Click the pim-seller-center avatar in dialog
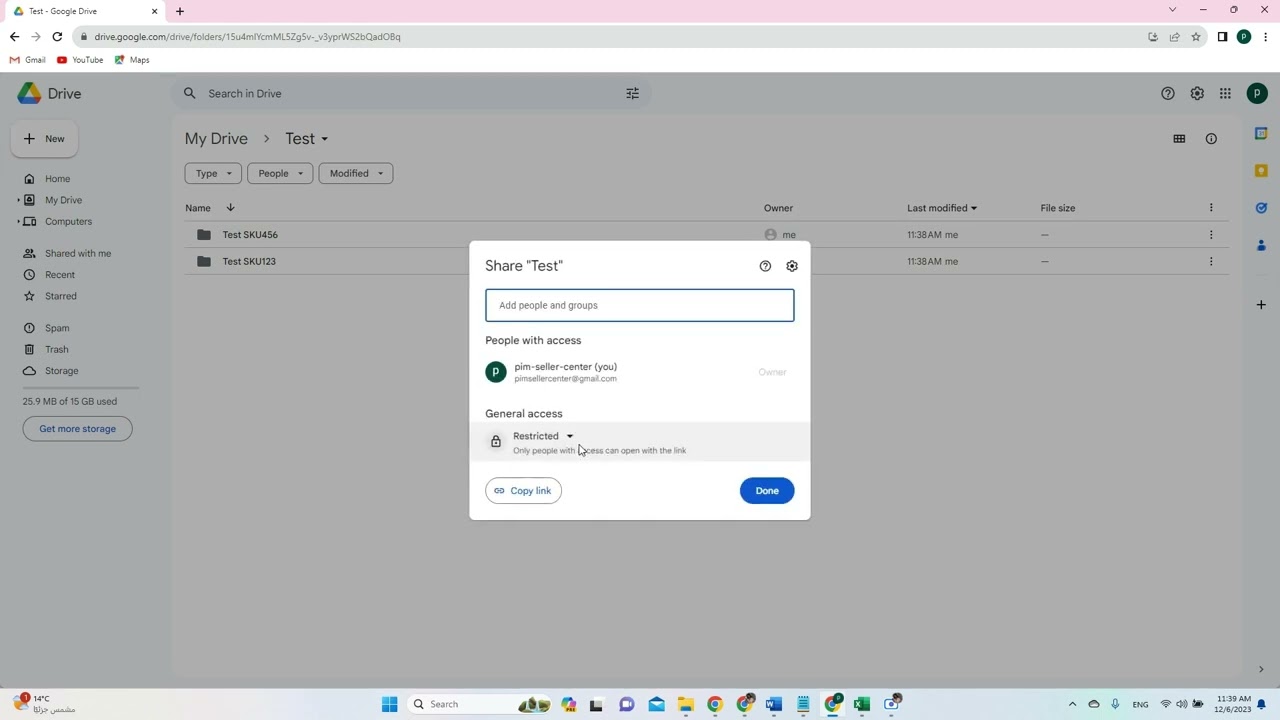1280x720 pixels. tap(496, 372)
